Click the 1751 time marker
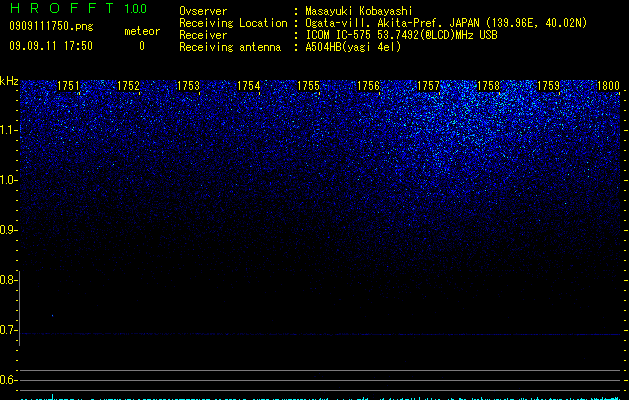This screenshot has height=400, width=629. (68, 86)
